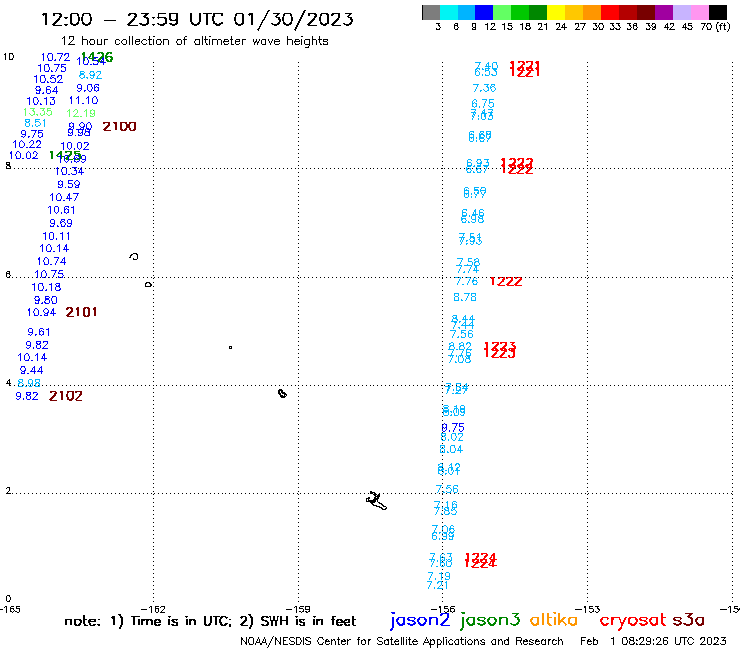Click the gray swatch in the color scale
Image resolution: width=740 pixels, height=650 pixels.
431,12
